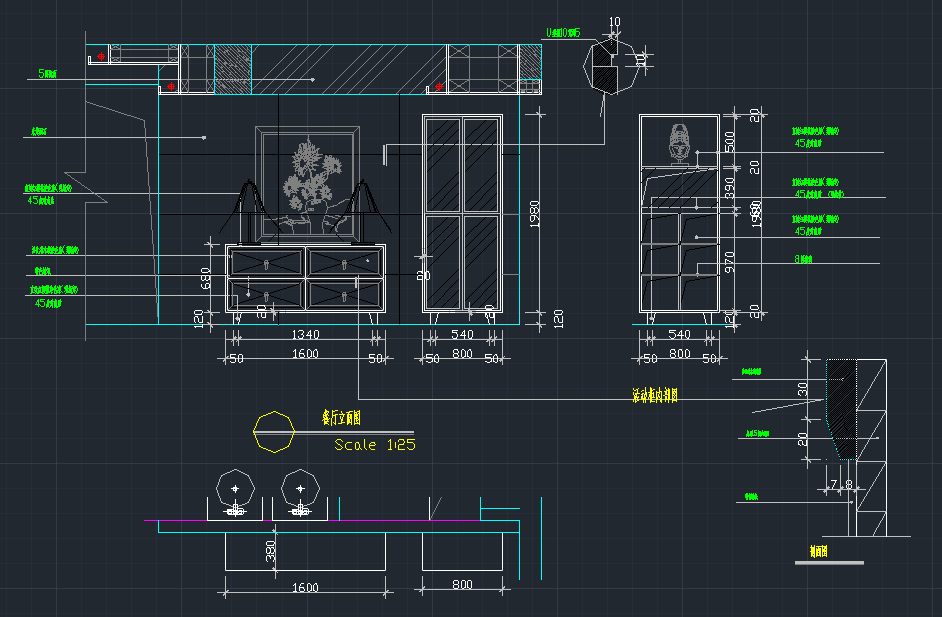
Task: Click the hatched section profile at bottom right
Action: [x=844, y=410]
